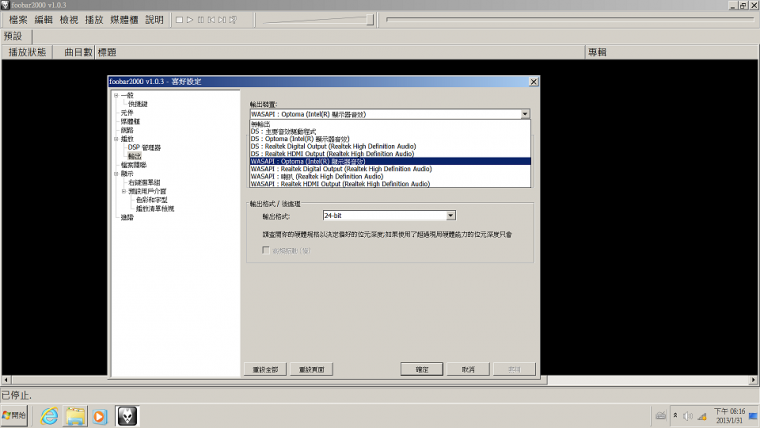Select the WASAPI speakers (Realtek High Definition Audio) entry
Screen dimensions: 760x428
390,176
